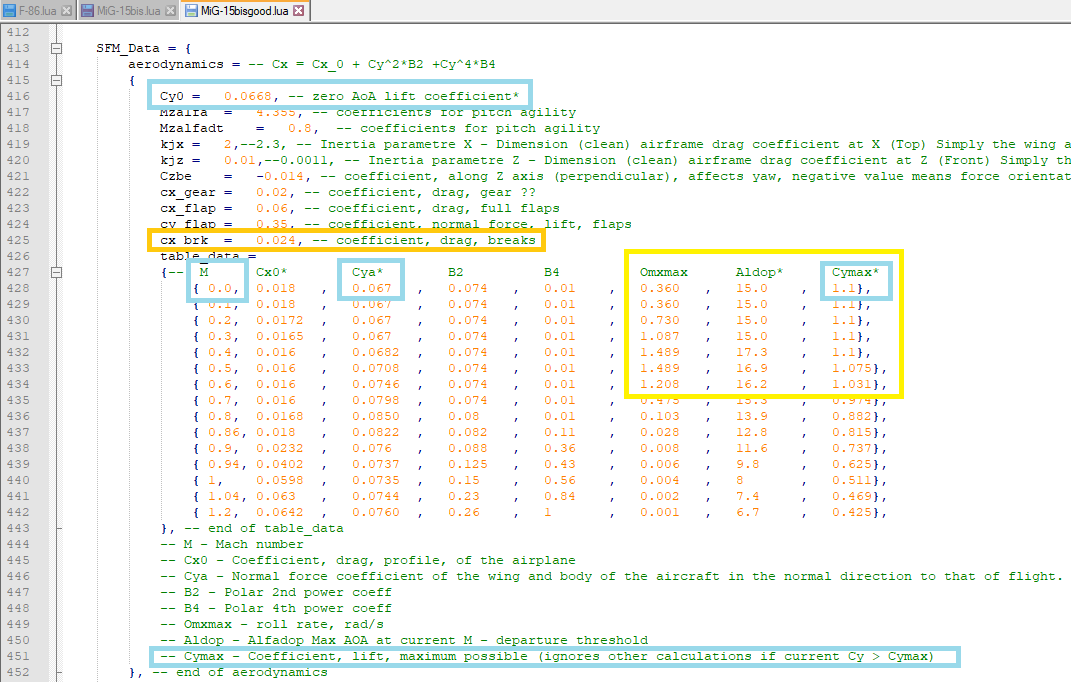This screenshot has height=682, width=1071.
Task: Collapse the aerodynamics brace fold at line 415
Action: click(57, 81)
